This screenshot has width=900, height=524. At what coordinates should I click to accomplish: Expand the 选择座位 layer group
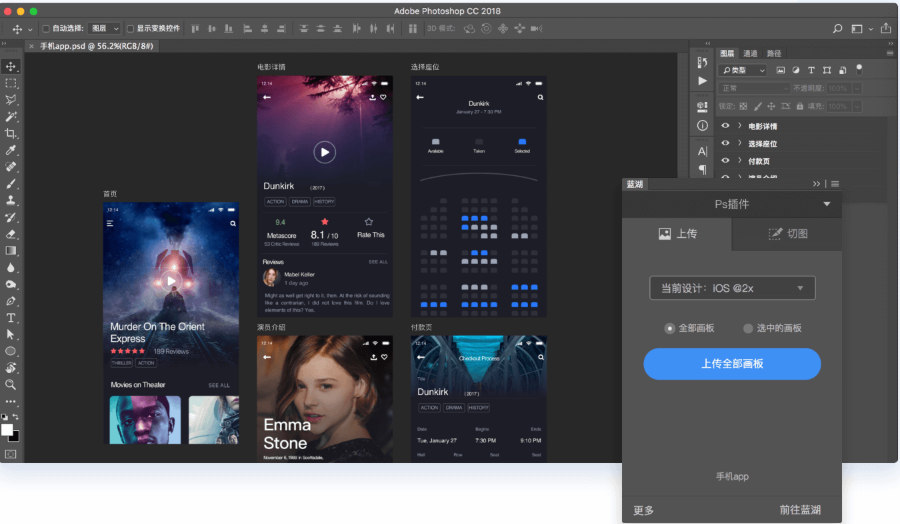tap(740, 143)
